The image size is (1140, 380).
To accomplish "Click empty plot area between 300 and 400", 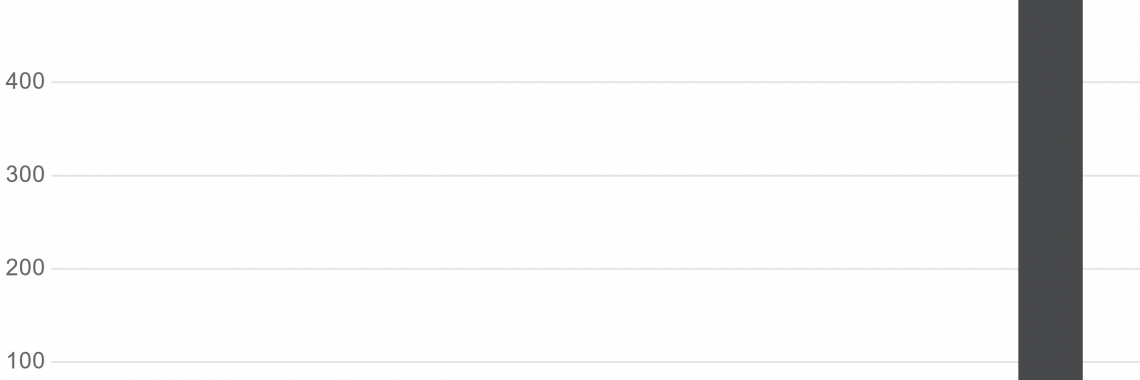I will pos(534,129).
